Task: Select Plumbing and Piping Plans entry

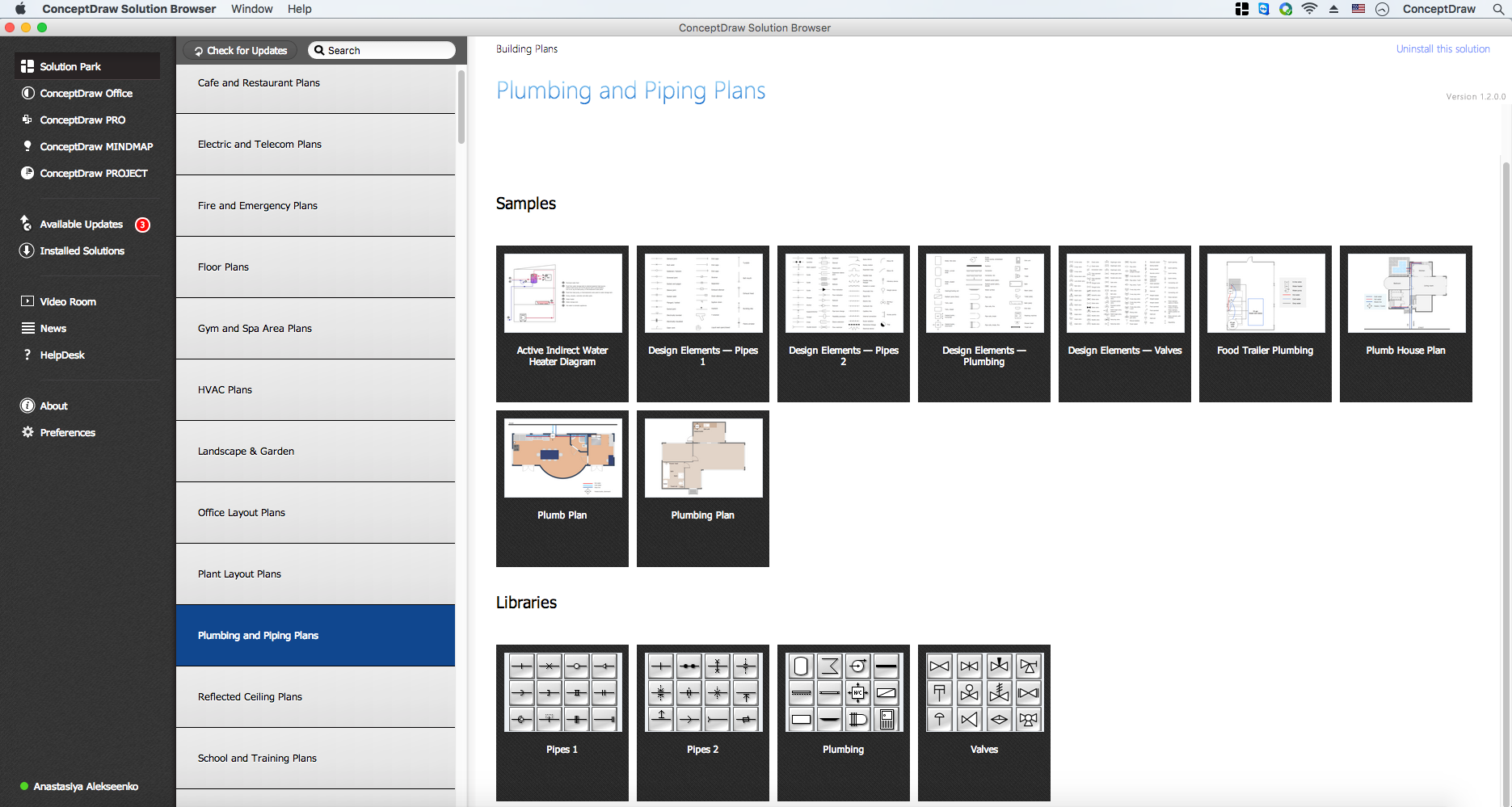Action: pos(315,636)
